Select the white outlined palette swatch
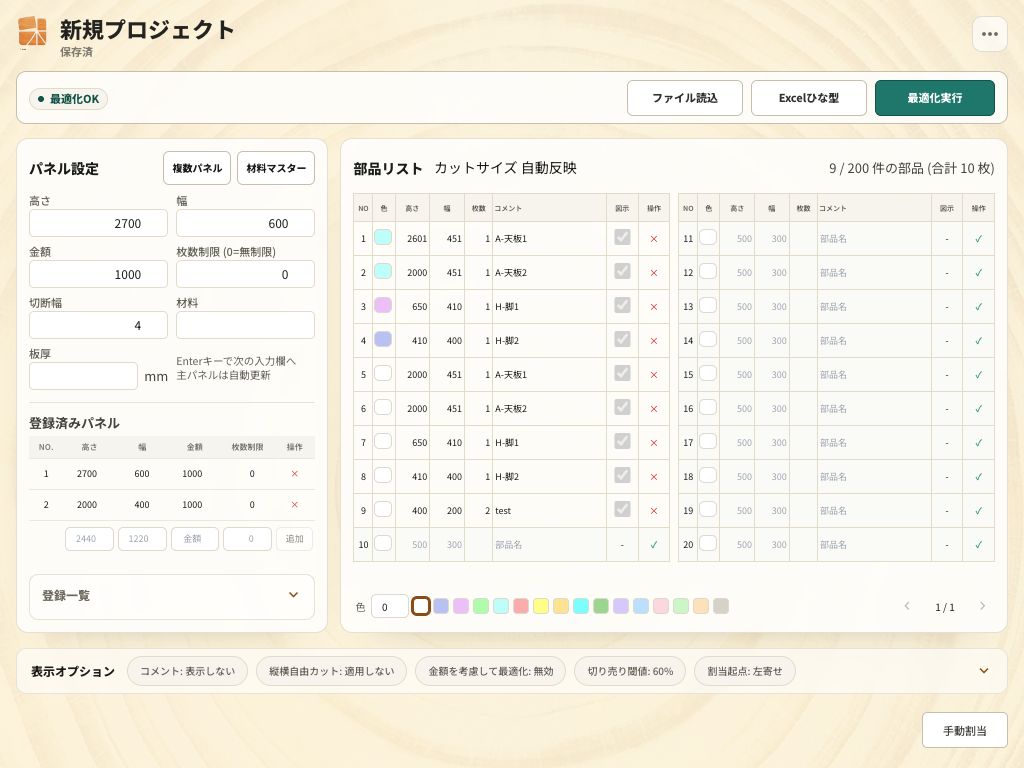 pos(421,606)
